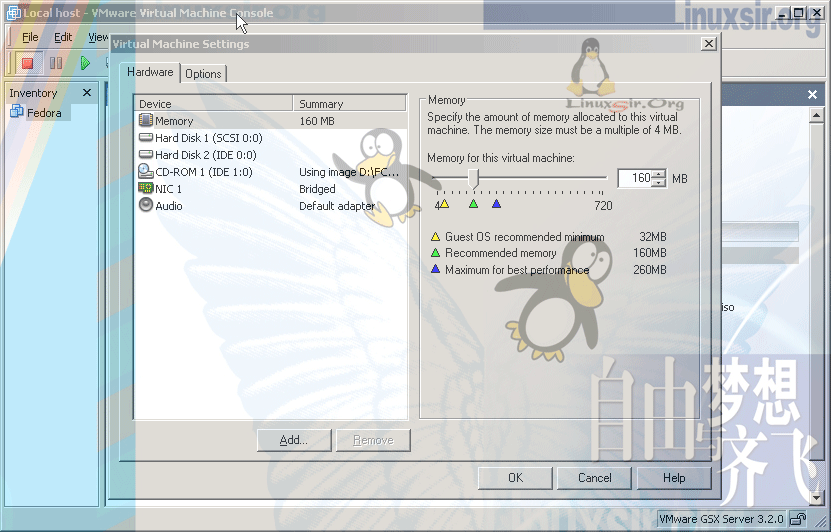This screenshot has height=532, width=831.
Task: Click the 'Default adapter' summary text
Action: point(337,206)
